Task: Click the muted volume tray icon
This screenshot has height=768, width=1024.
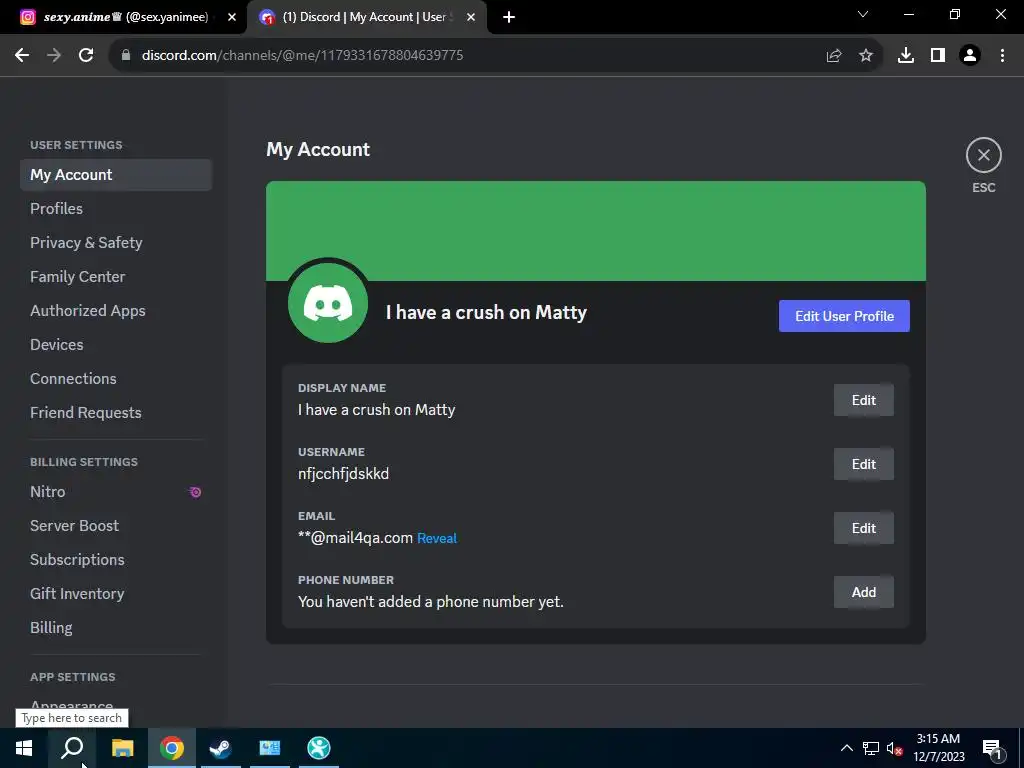Action: (x=894, y=748)
